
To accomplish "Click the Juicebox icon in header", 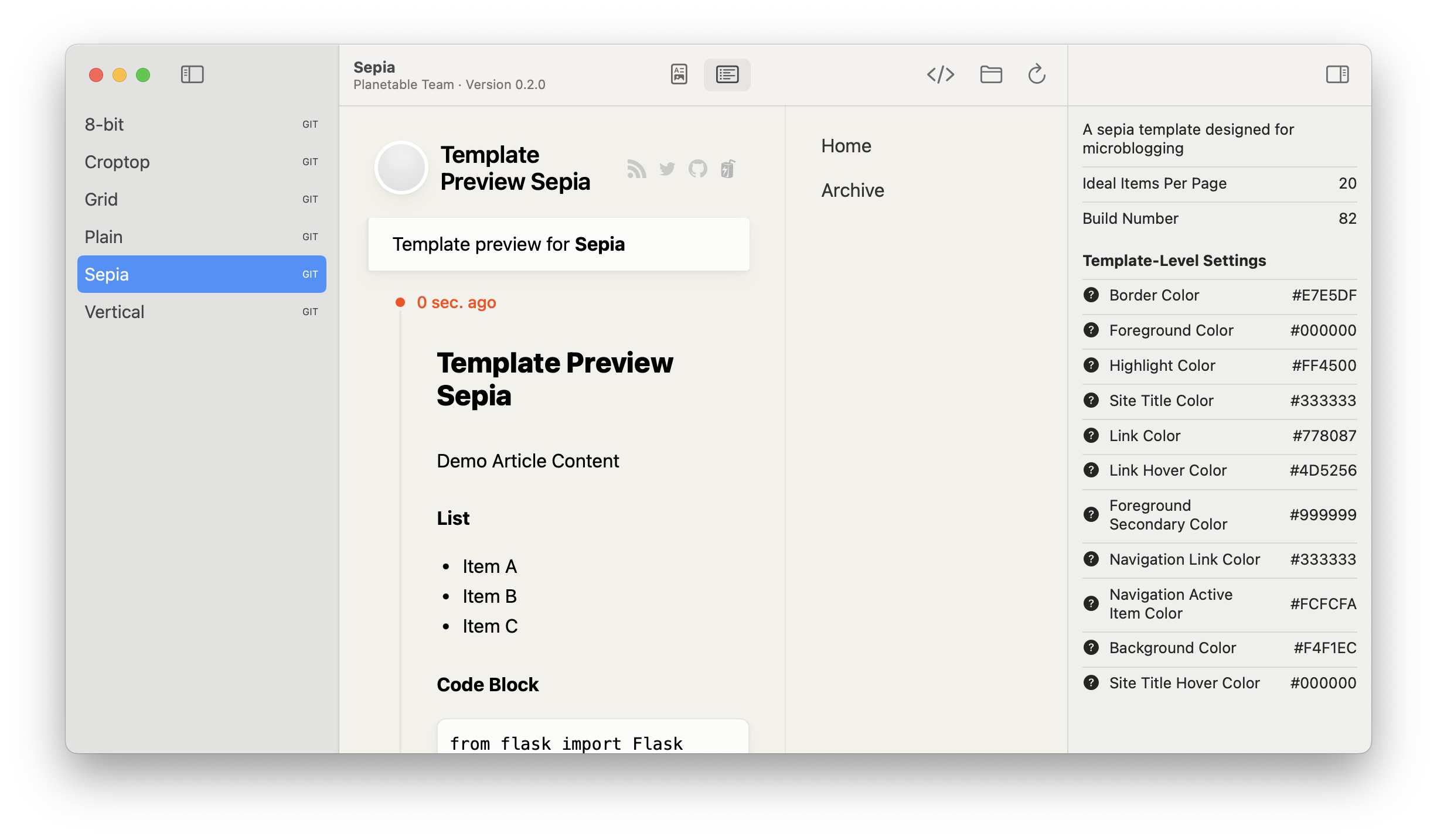I will [728, 169].
